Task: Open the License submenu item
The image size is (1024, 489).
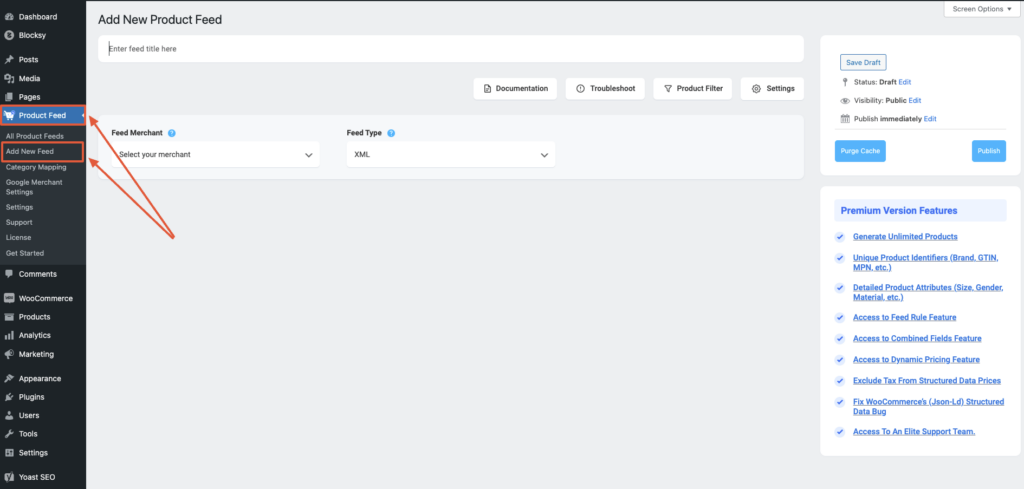Action: pos(18,238)
